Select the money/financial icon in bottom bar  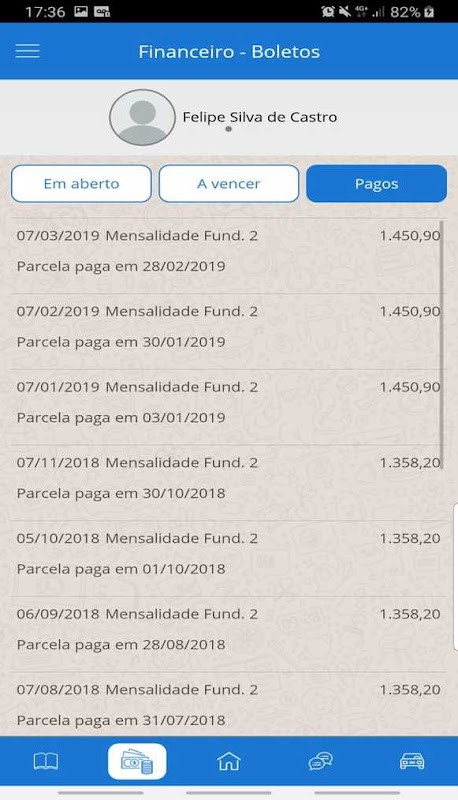[137, 762]
